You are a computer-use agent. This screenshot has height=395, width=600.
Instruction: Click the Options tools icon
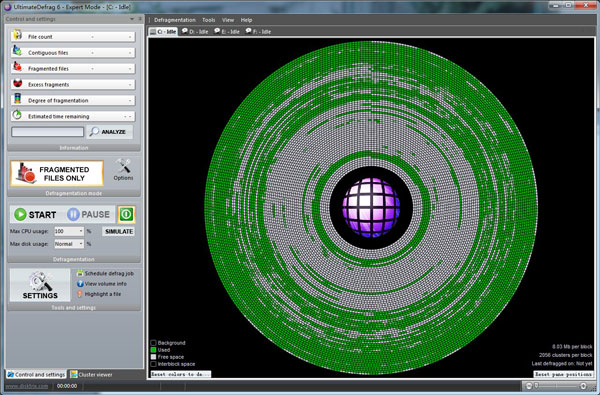(x=123, y=166)
